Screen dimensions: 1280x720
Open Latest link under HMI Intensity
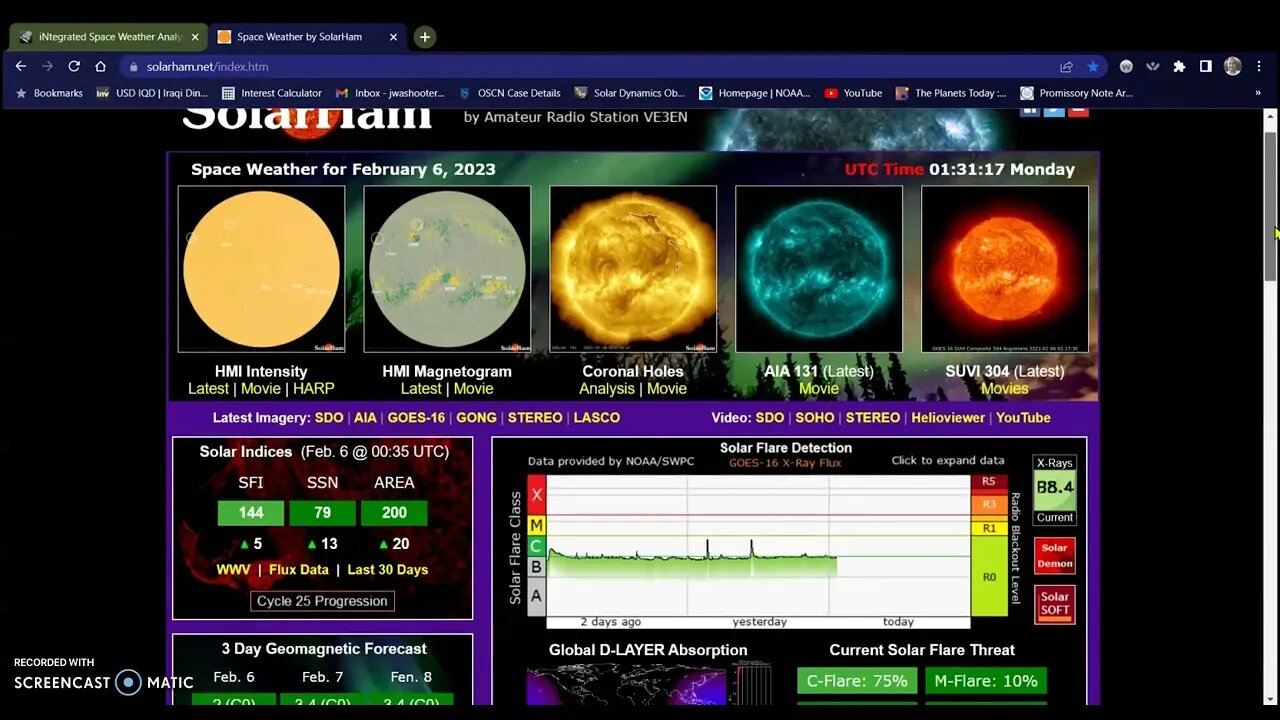pyautogui.click(x=208, y=389)
